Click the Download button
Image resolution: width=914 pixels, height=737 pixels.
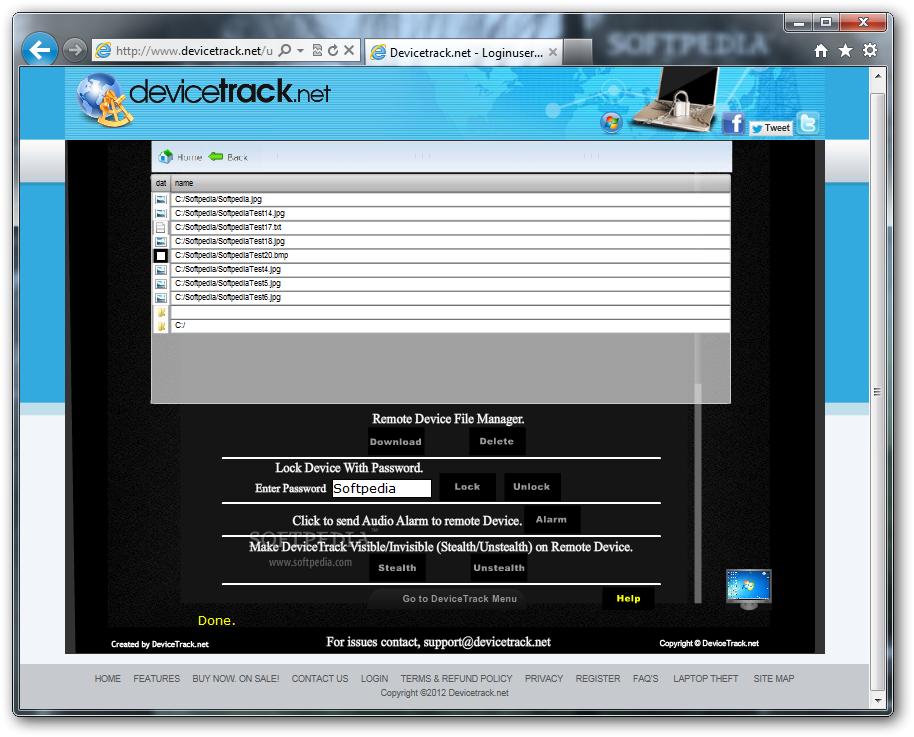coord(396,442)
